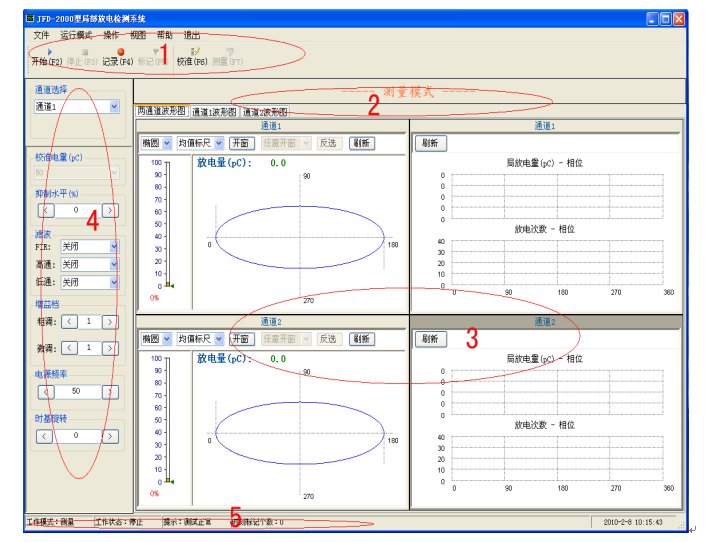Open the 任意开窗 dropdown in 通道2
The width and height of the screenshot is (714, 542).
point(306,339)
